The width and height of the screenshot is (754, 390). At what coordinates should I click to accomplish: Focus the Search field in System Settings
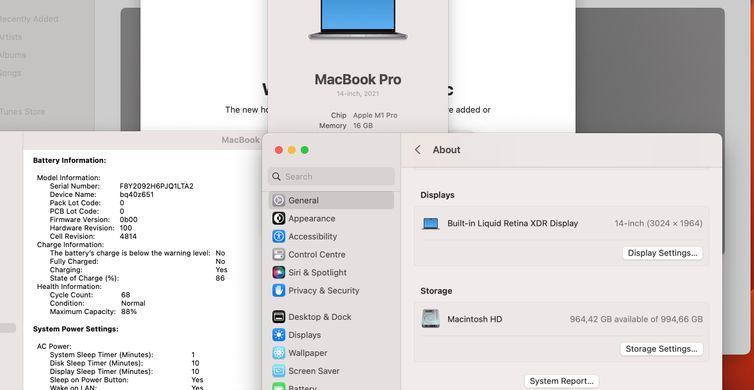pyautogui.click(x=331, y=176)
